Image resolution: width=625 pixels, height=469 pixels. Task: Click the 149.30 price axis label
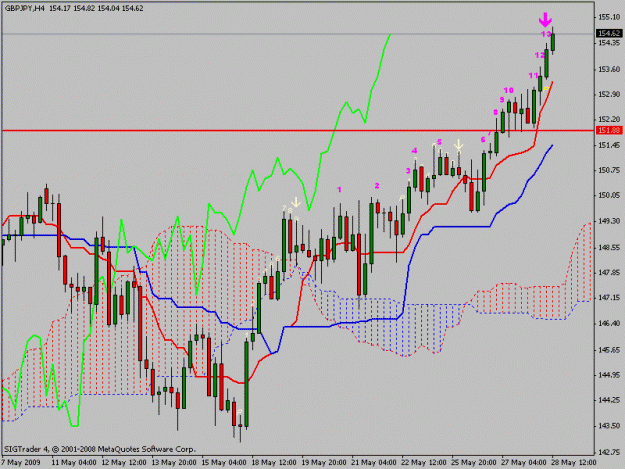click(x=608, y=221)
